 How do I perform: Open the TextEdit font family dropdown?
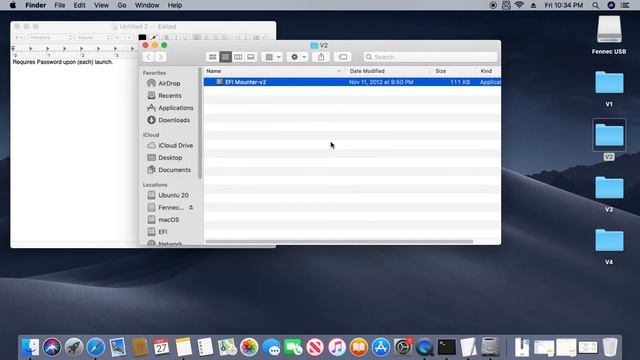[50, 38]
